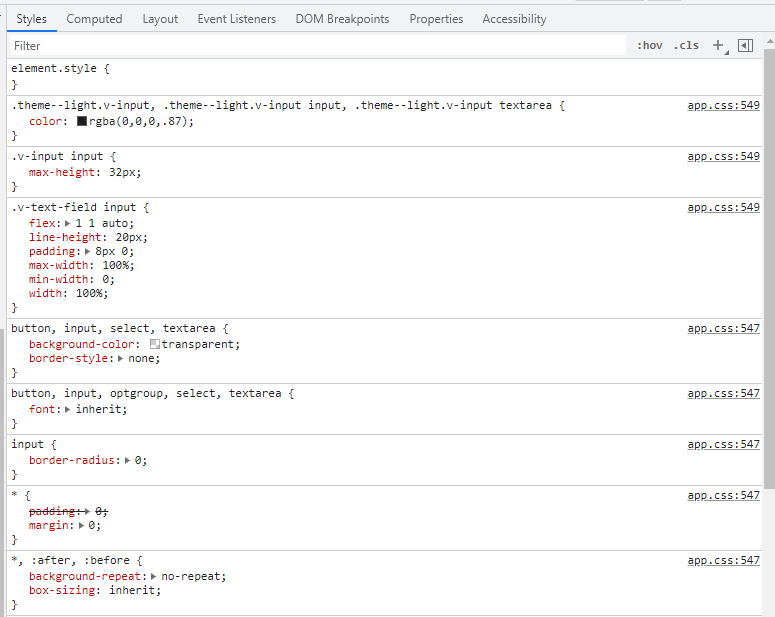Screen dimensions: 775x617
Task: Go to the Accessibility tab
Action: [x=514, y=19]
